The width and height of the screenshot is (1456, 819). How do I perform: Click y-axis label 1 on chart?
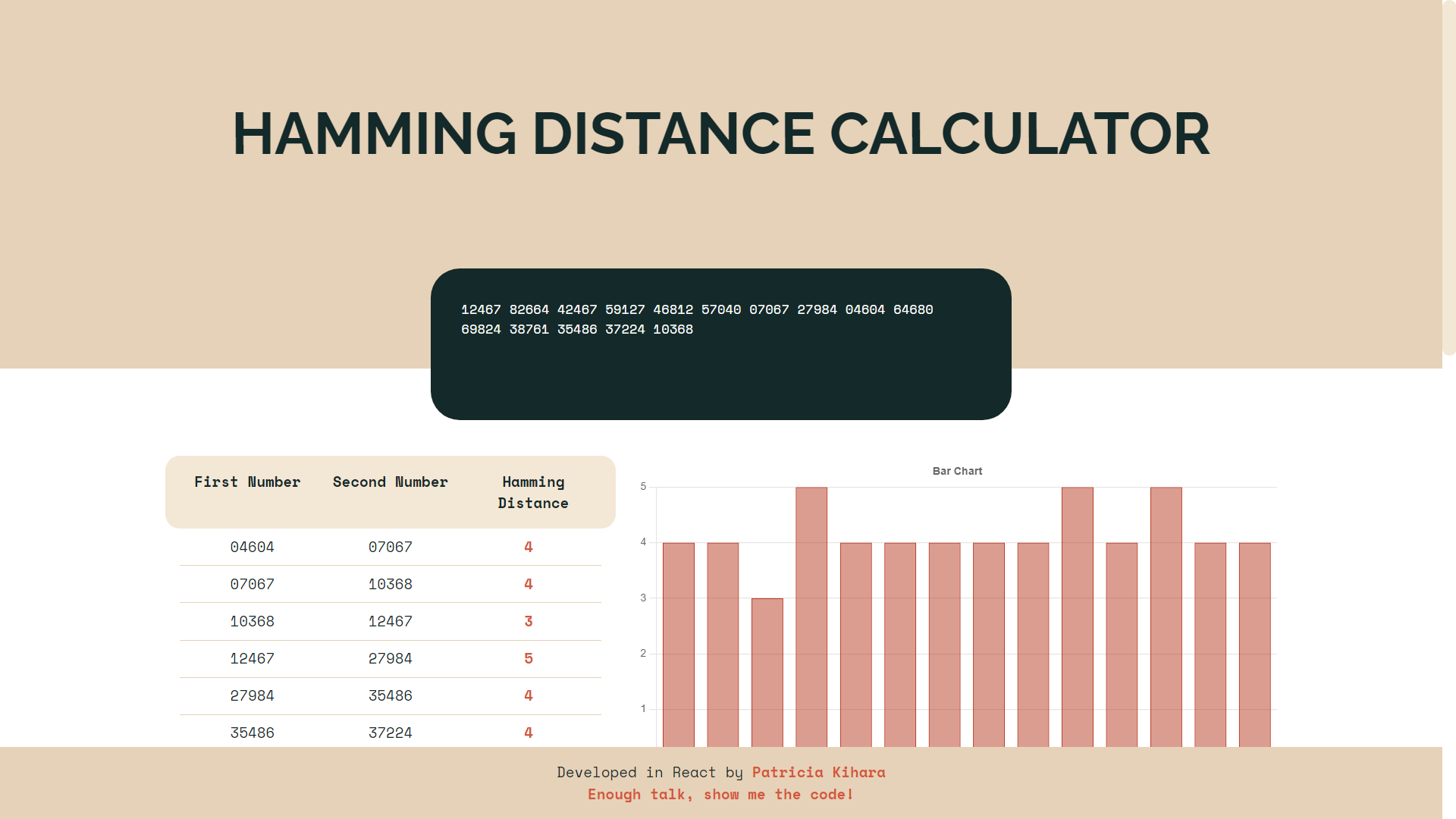643,708
